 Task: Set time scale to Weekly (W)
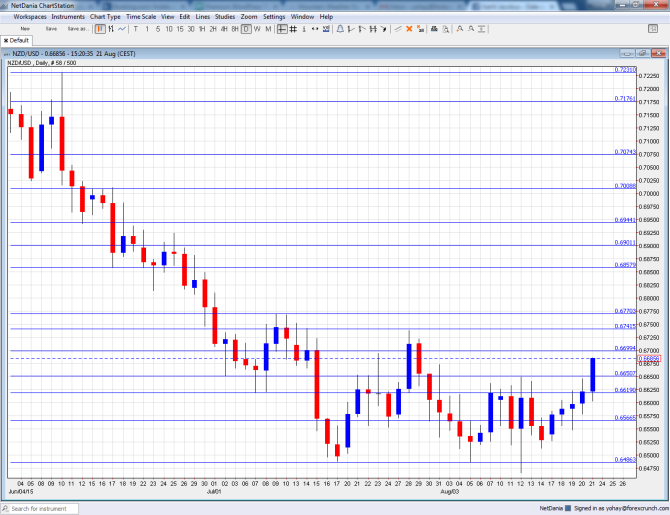257,29
